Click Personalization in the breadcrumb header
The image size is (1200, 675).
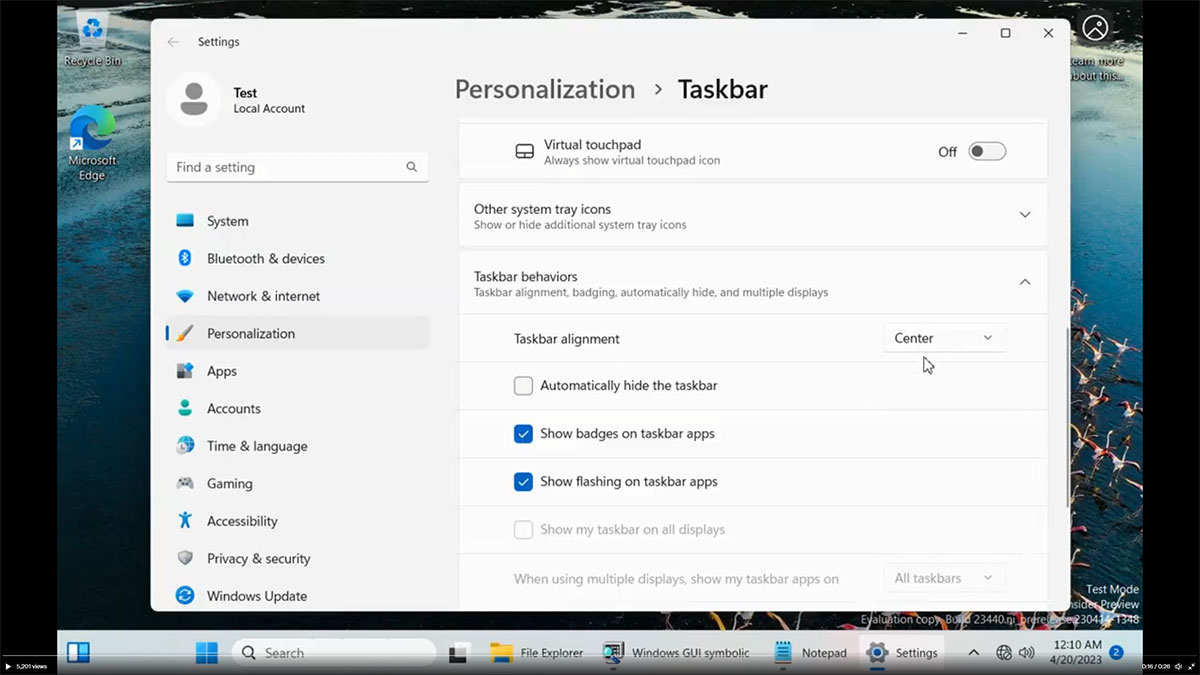click(545, 89)
